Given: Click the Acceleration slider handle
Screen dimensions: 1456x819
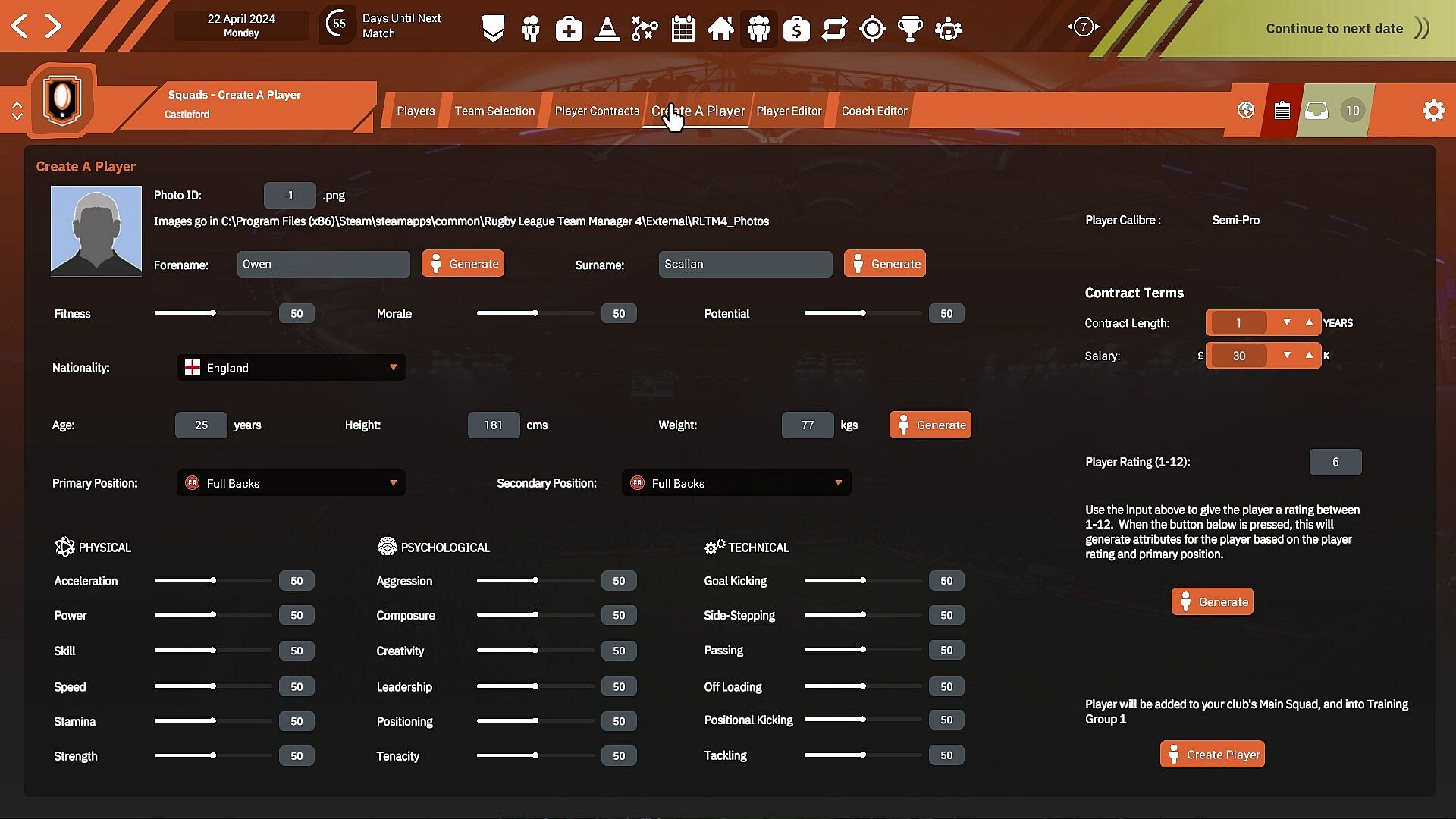Looking at the screenshot, I should click(x=213, y=580).
